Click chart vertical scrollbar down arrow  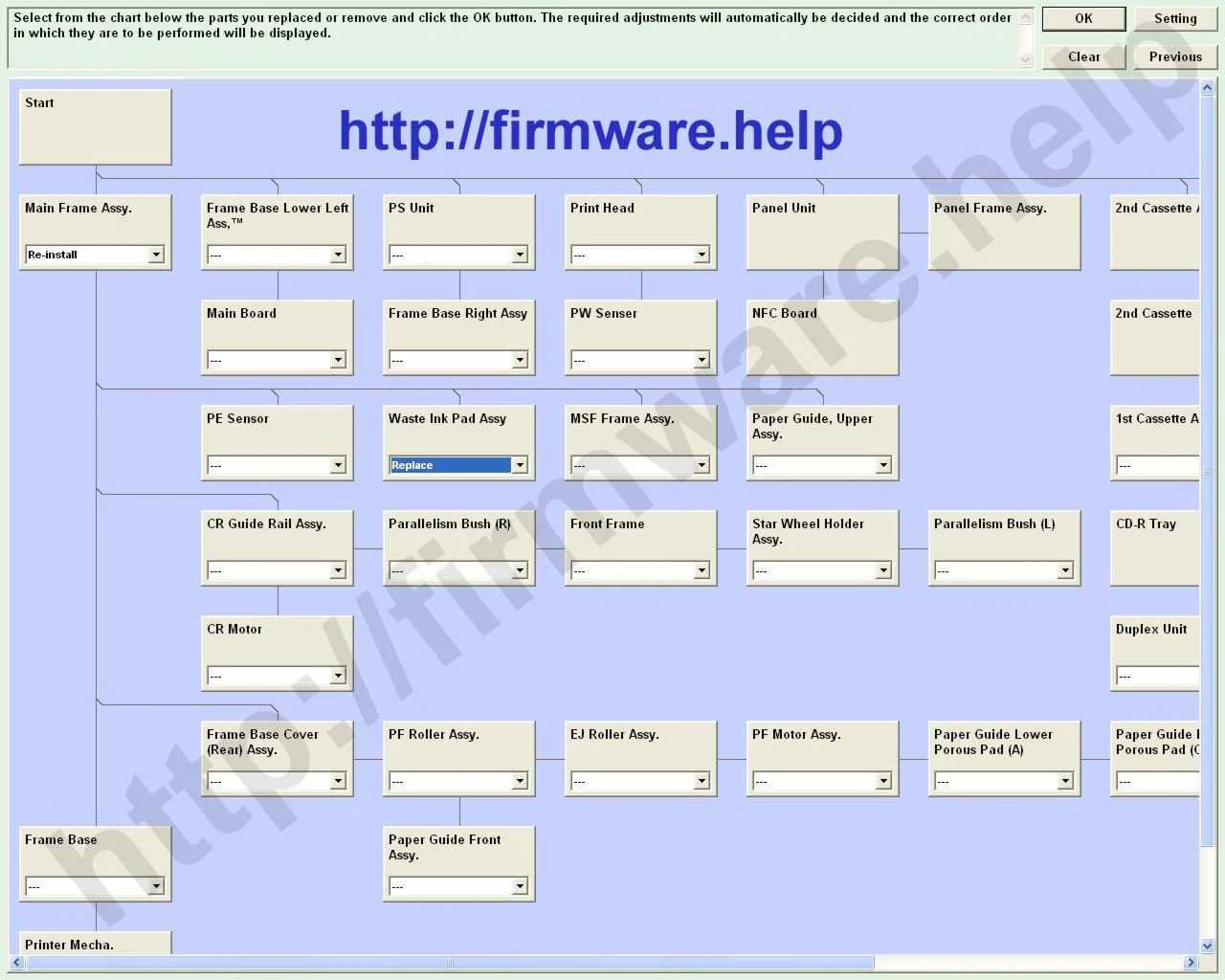point(1207,947)
